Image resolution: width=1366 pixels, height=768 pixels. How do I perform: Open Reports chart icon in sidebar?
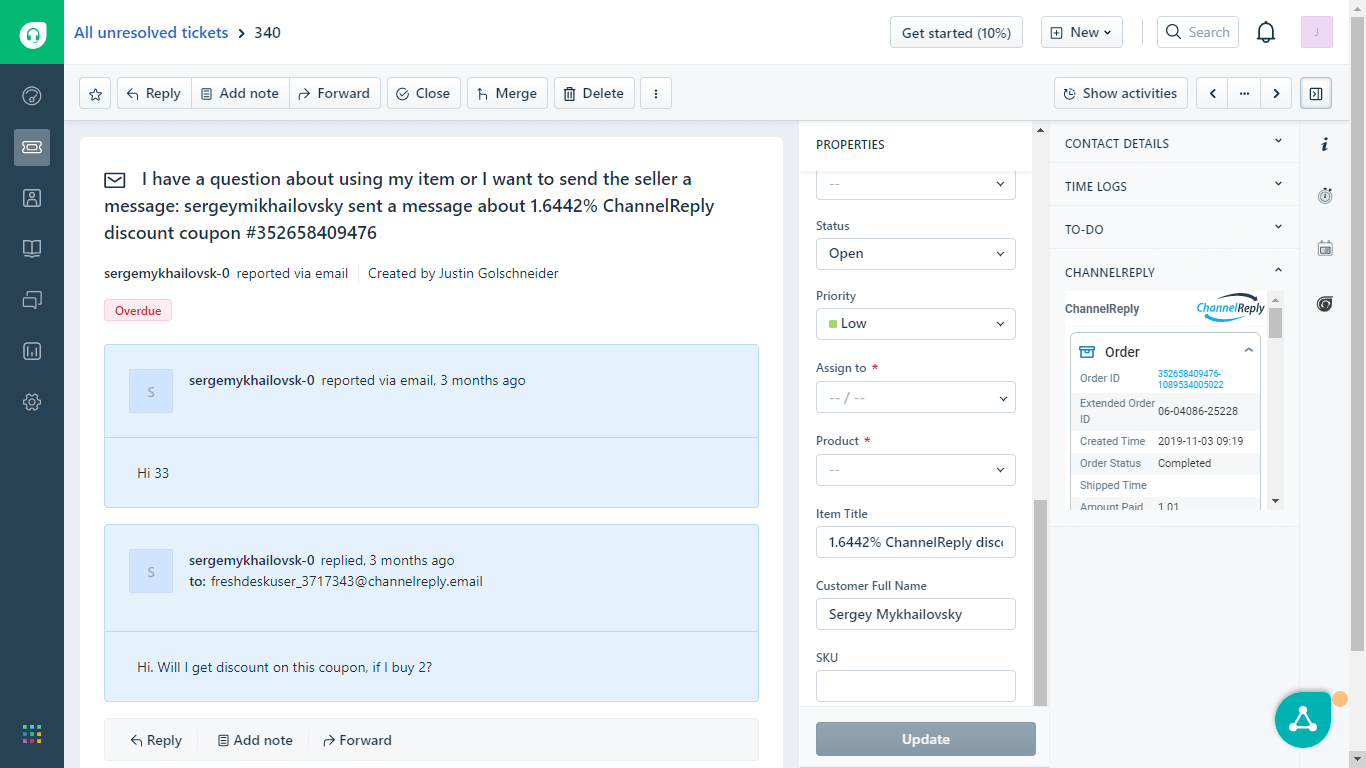coord(32,351)
